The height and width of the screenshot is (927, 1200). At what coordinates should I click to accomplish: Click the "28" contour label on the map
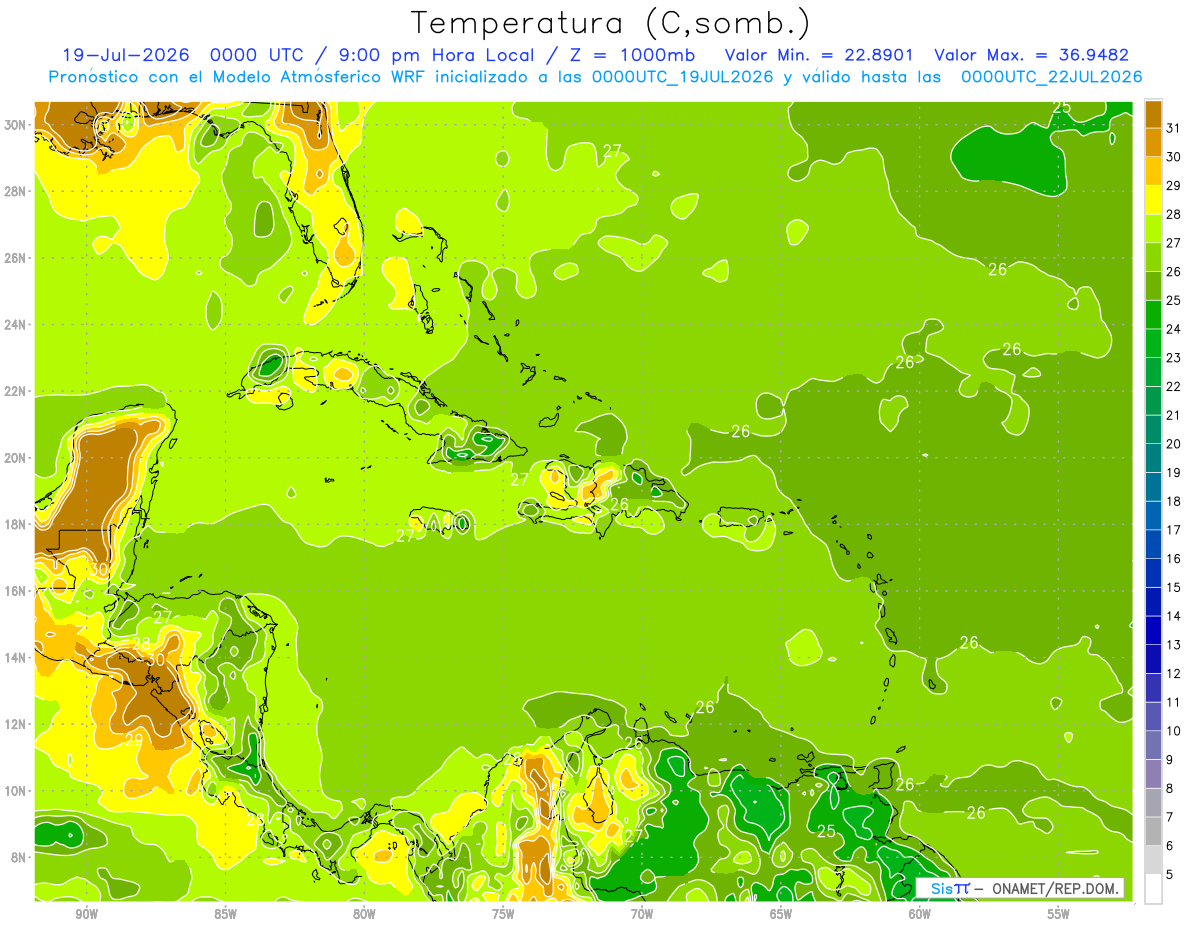[141, 644]
